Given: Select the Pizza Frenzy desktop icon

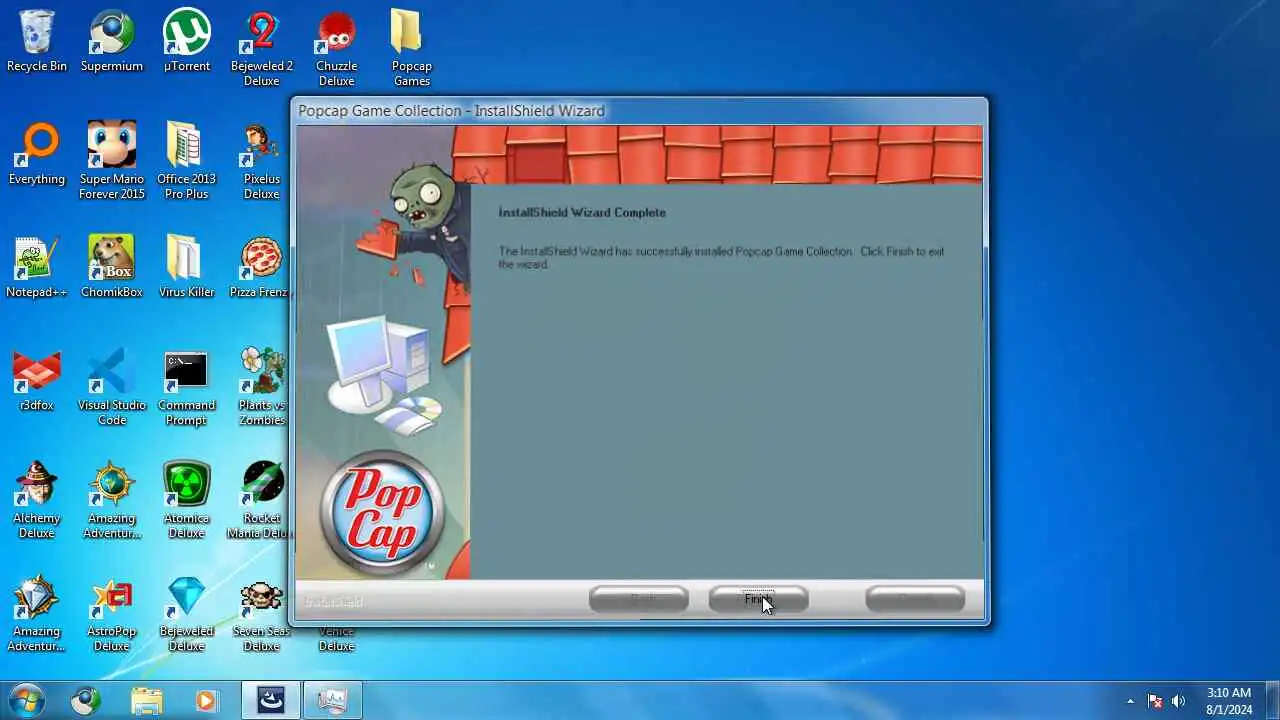Looking at the screenshot, I should point(260,268).
